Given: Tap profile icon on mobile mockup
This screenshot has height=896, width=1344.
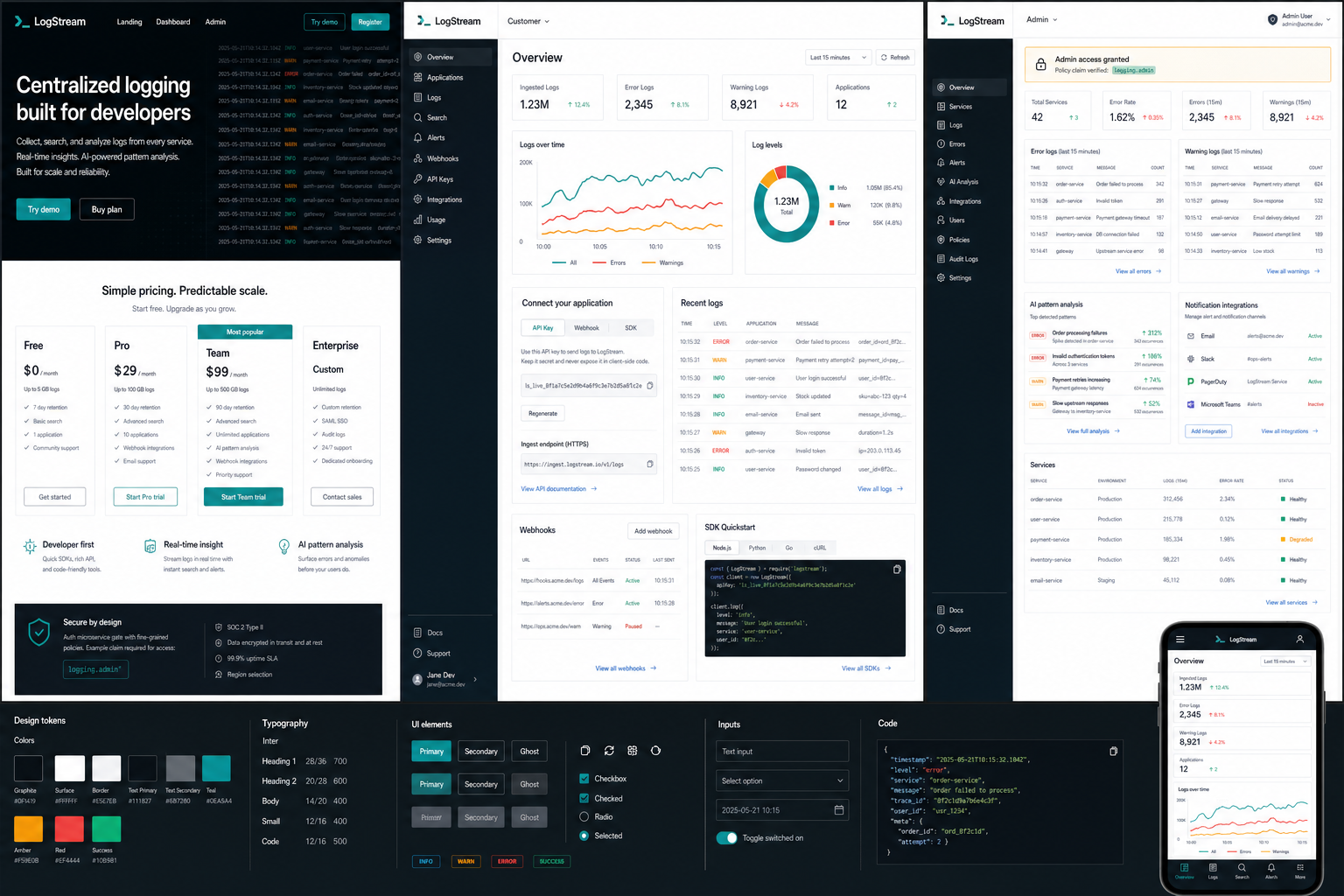Looking at the screenshot, I should (1300, 639).
